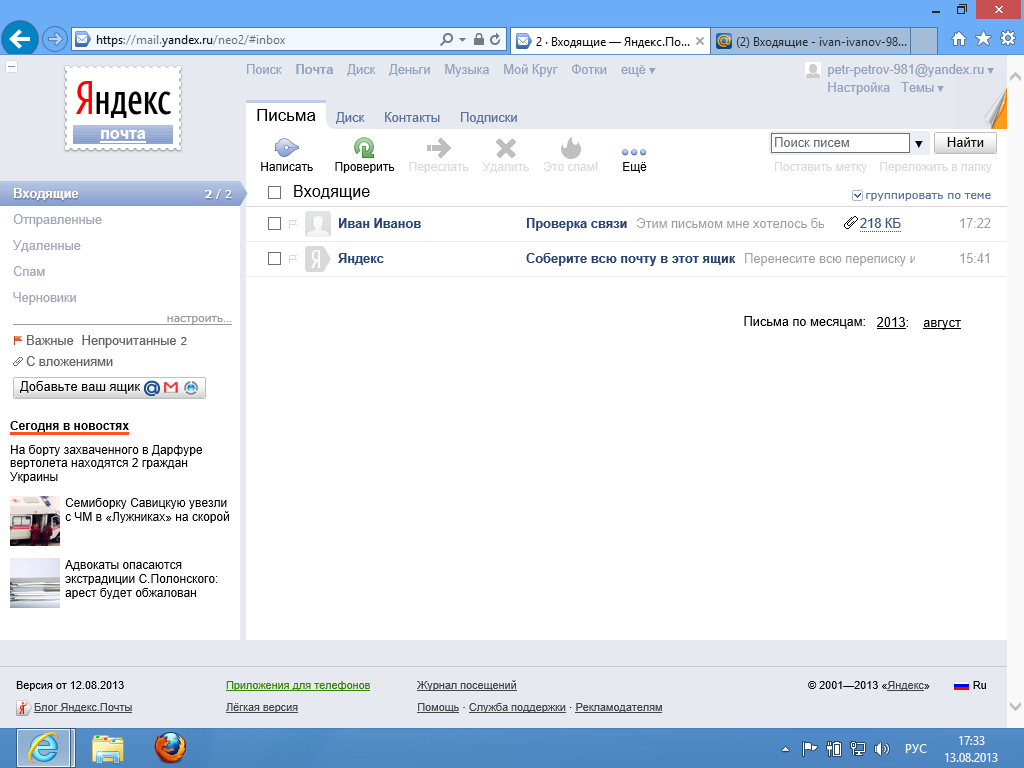Open File Explorer from taskbar

pyautogui.click(x=108, y=748)
